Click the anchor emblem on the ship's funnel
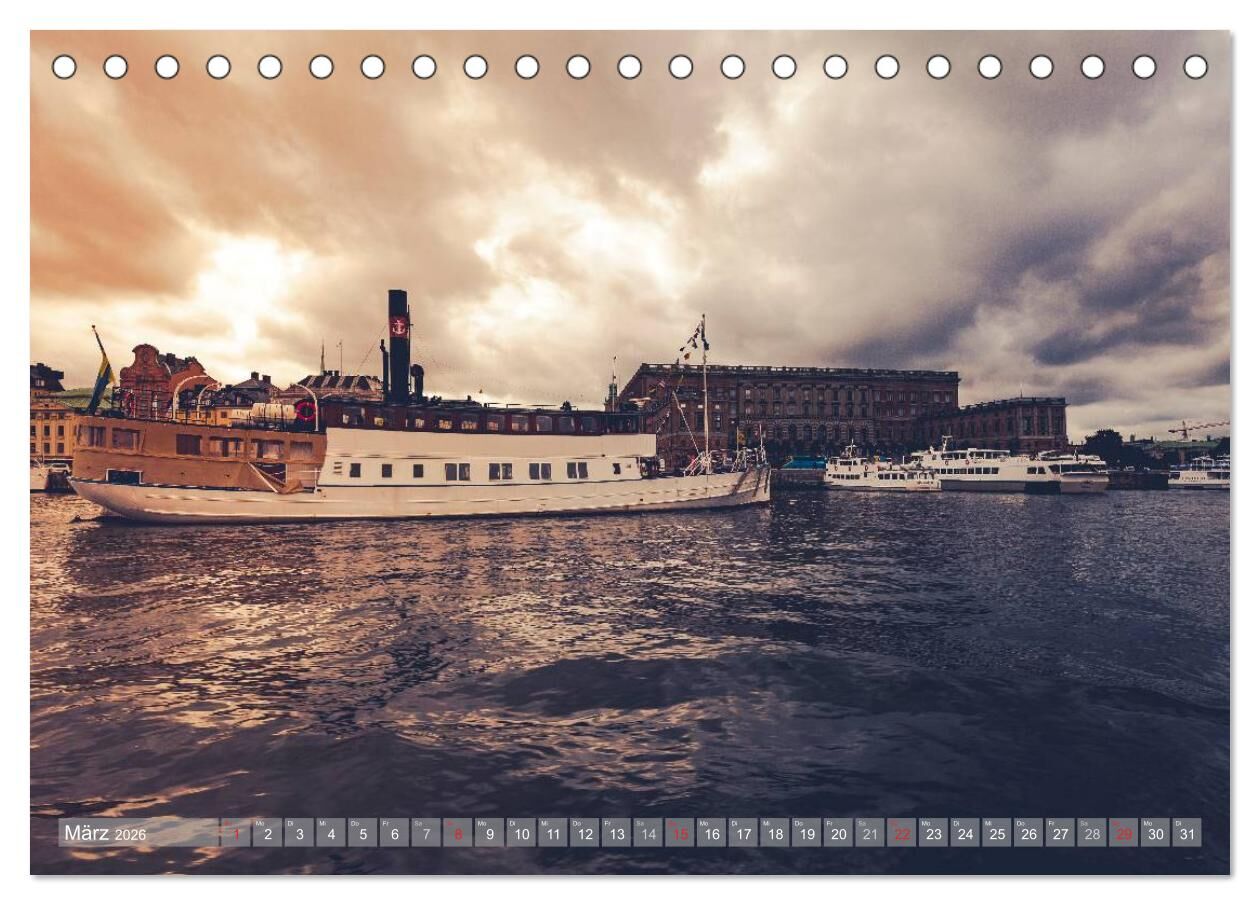 (398, 325)
